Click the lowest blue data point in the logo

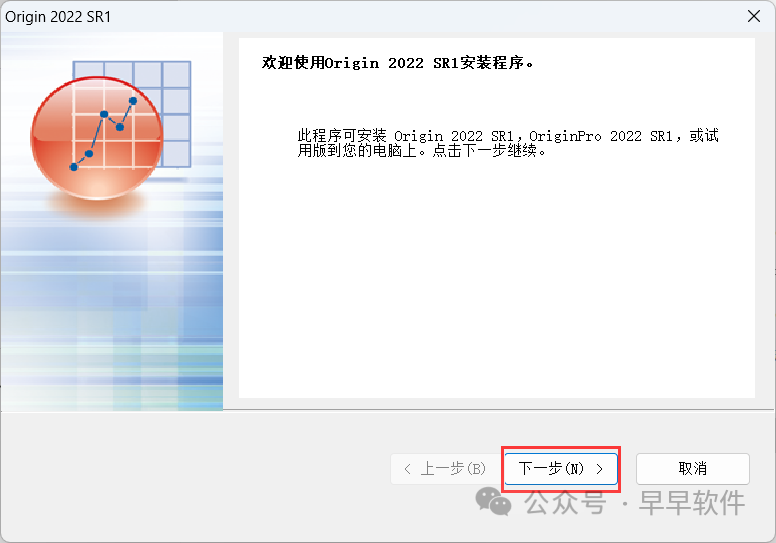coord(74,167)
